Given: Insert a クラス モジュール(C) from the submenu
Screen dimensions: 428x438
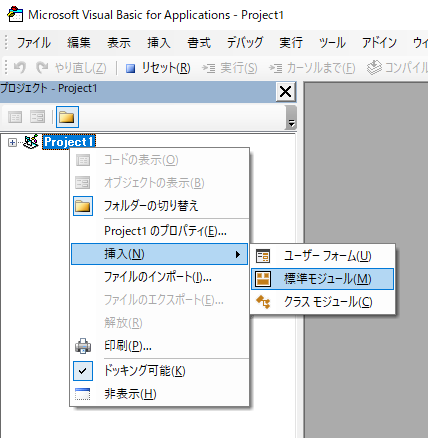Looking at the screenshot, I should 323,302.
